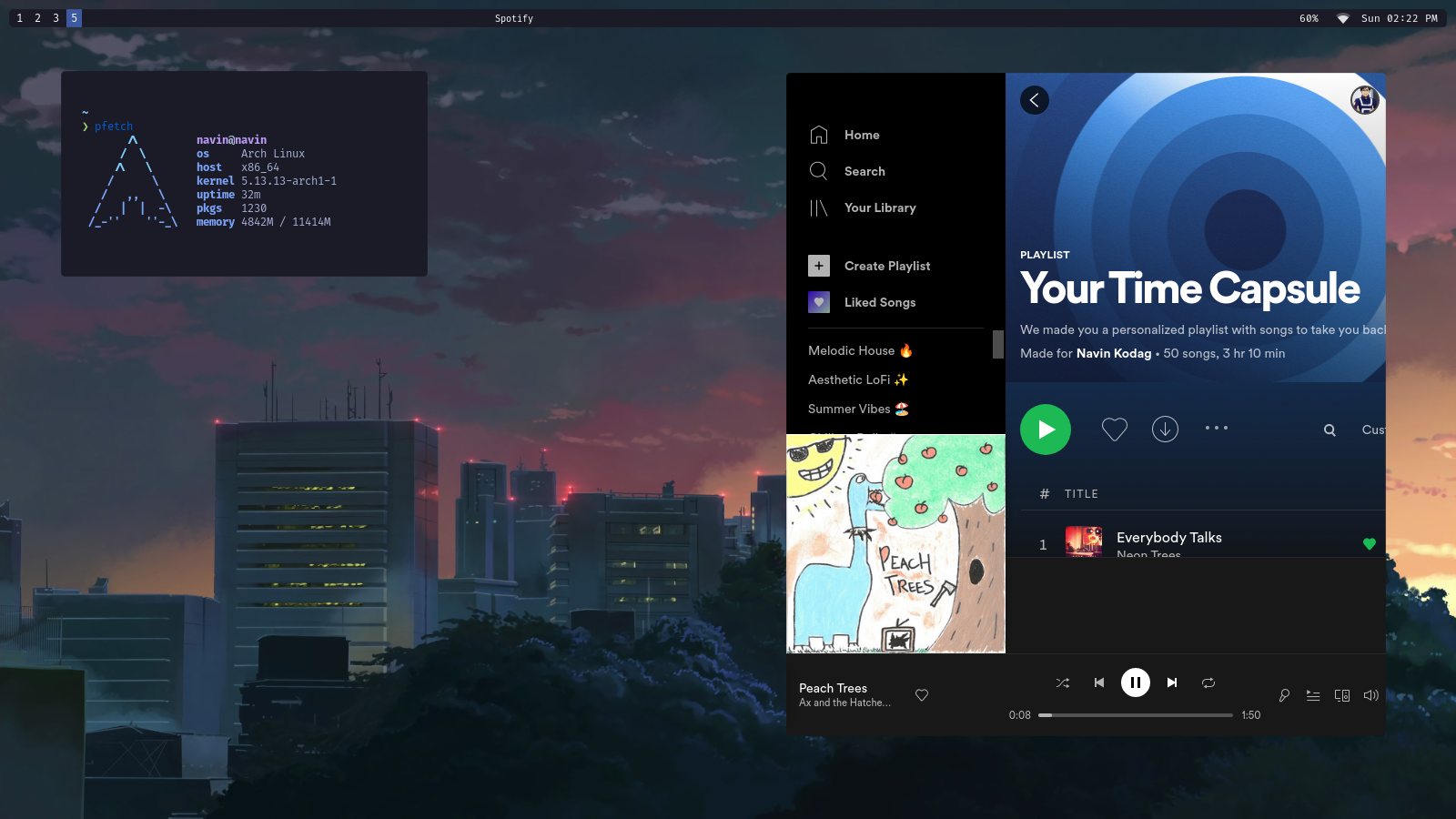Like the playlist with the large heart

click(1115, 429)
